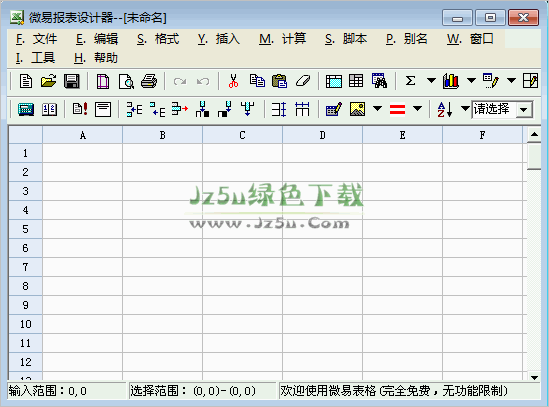Open the 工具 menu
Viewport: 549px width, 407px height.
[x=35, y=58]
